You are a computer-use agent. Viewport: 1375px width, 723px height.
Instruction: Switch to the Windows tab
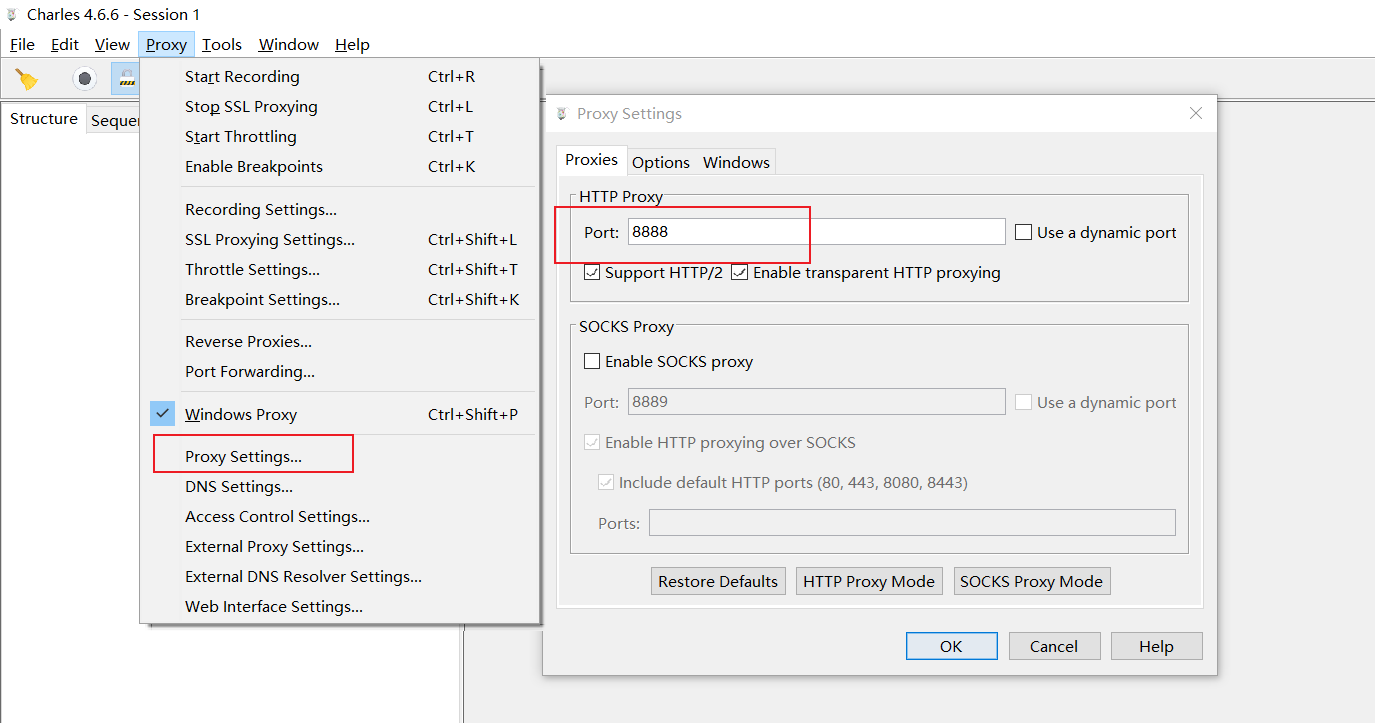(736, 162)
